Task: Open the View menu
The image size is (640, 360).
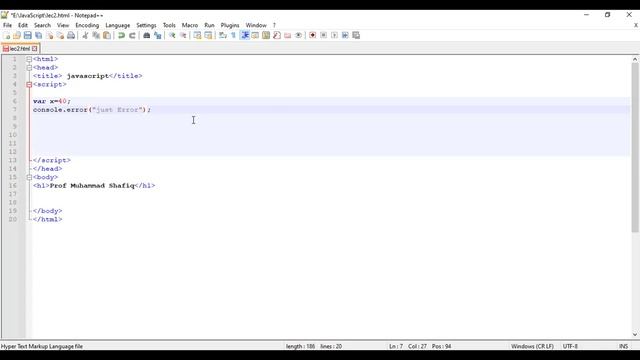Action: [x=63, y=25]
